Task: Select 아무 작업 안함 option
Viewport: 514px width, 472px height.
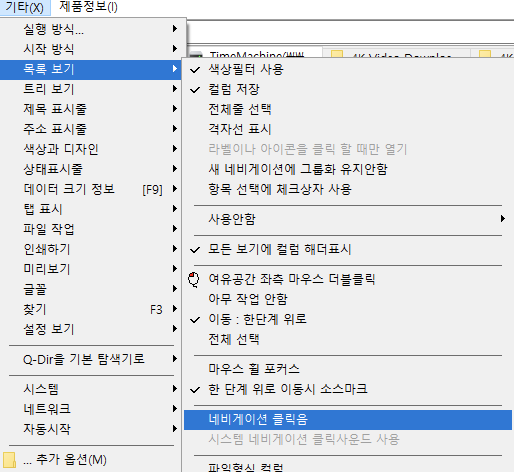Action: coord(348,299)
